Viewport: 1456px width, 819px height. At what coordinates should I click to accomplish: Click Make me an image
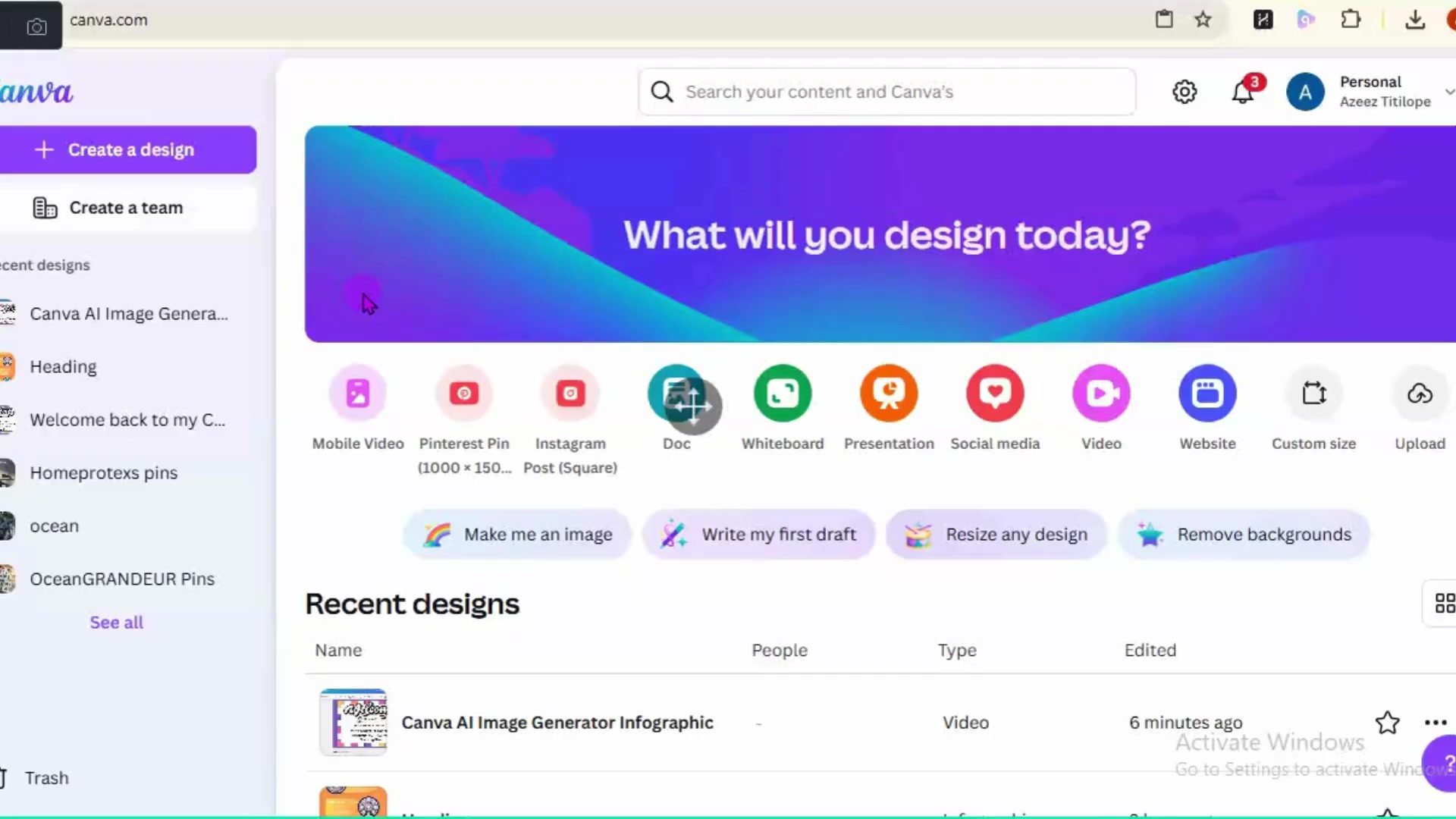tap(517, 535)
